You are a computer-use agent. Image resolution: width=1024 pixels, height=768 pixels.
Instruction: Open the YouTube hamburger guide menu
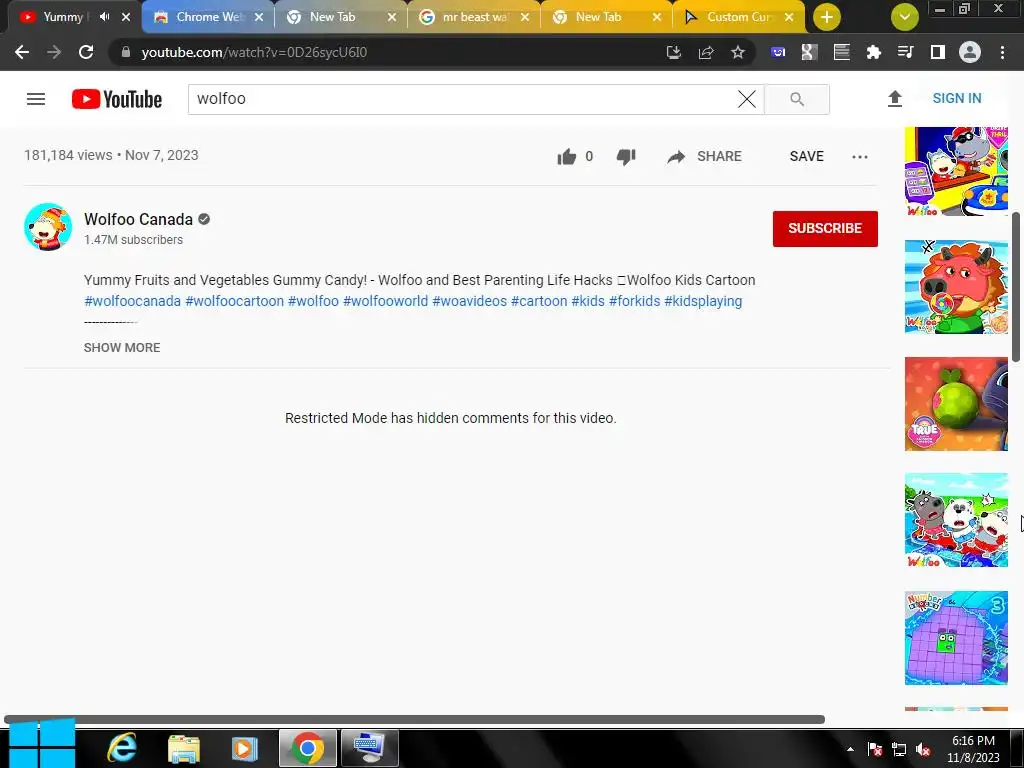coord(36,99)
